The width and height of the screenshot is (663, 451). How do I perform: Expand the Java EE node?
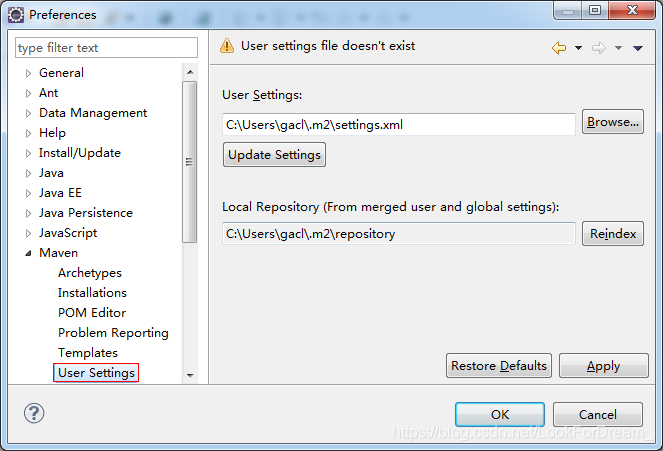(x=28, y=193)
